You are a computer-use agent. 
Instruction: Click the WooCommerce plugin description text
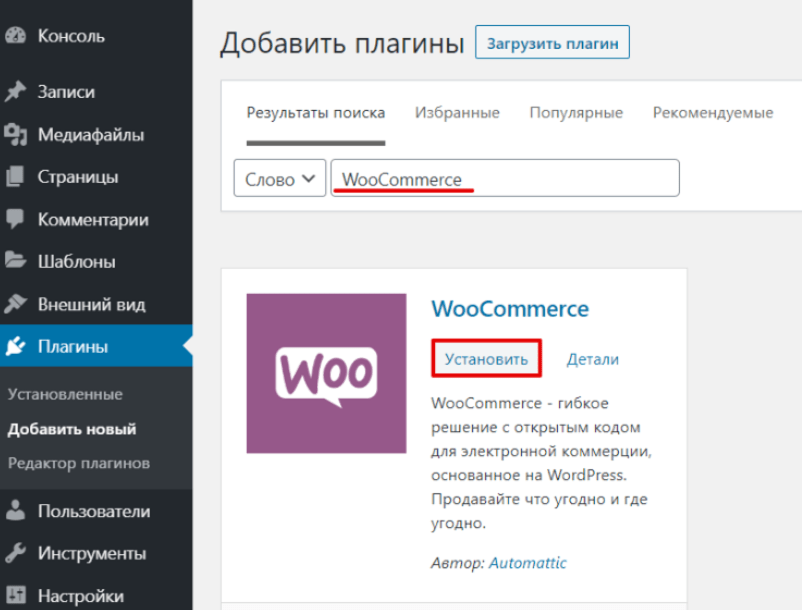pyautogui.click(x=541, y=463)
